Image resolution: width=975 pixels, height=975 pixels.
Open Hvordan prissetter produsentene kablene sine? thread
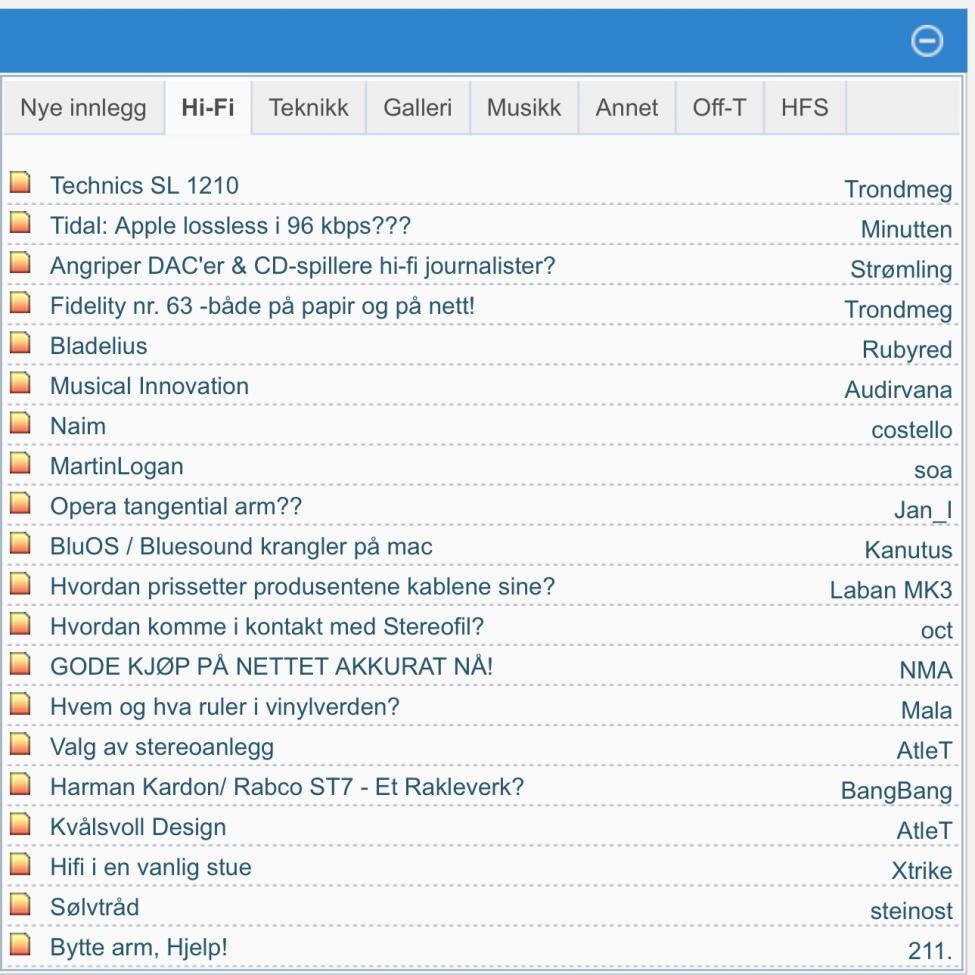pyautogui.click(x=302, y=586)
